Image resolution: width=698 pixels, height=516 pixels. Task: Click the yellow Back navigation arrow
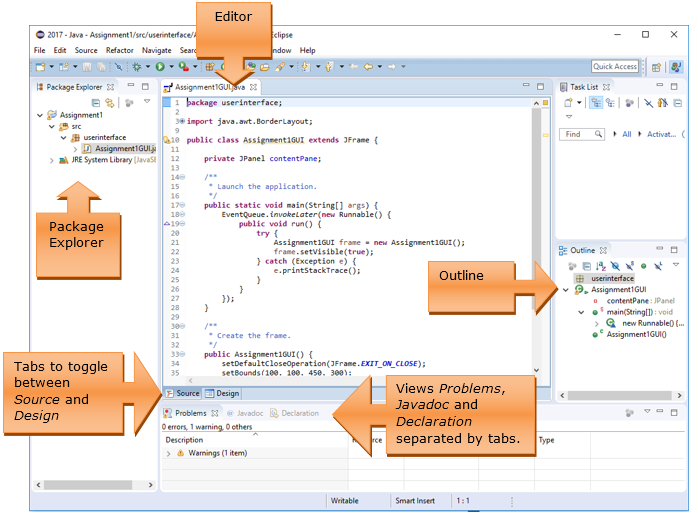tap(368, 67)
